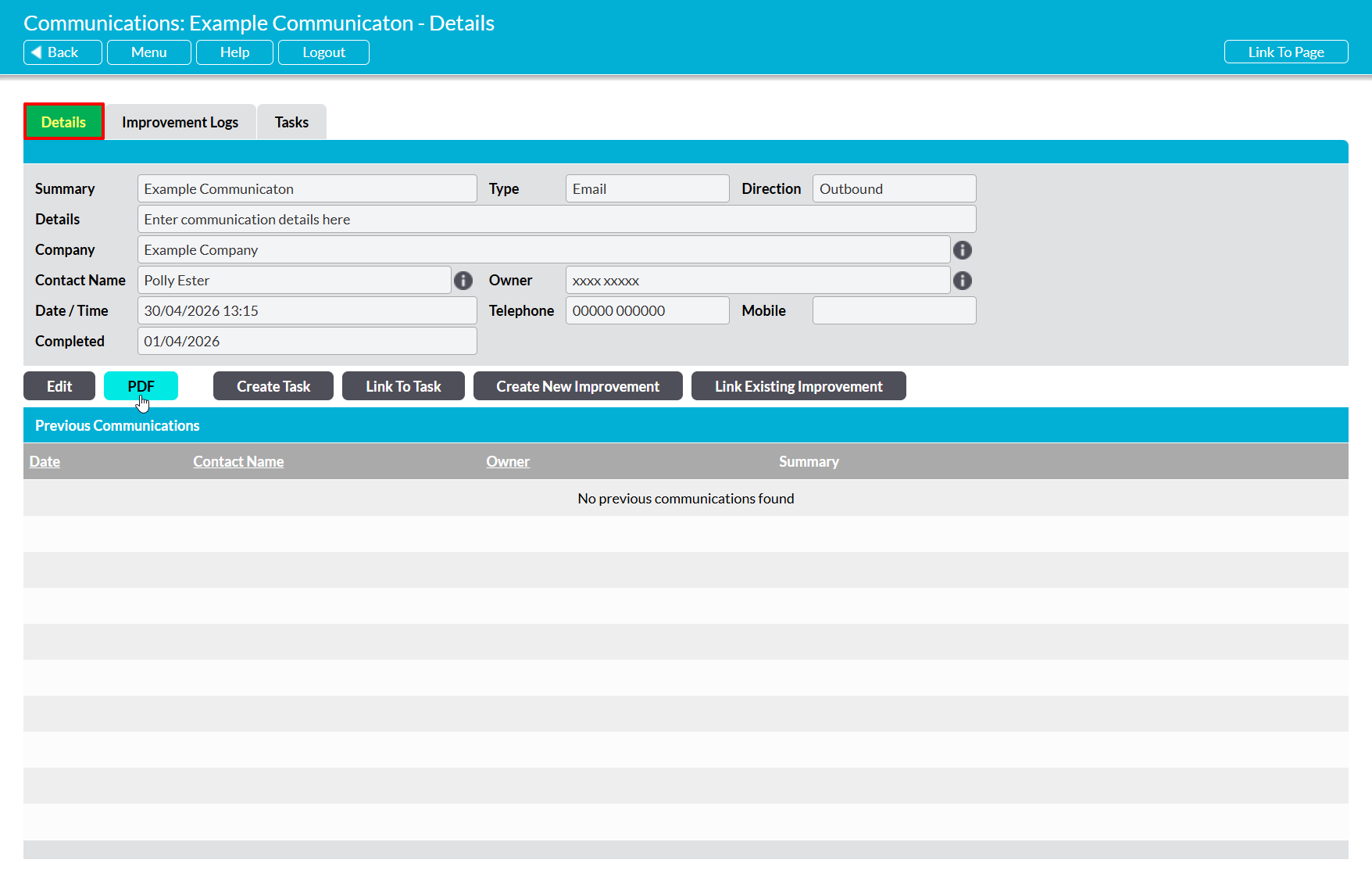Click the info icon beside Company field
Screen dimensions: 1372x874
pyautogui.click(x=963, y=250)
